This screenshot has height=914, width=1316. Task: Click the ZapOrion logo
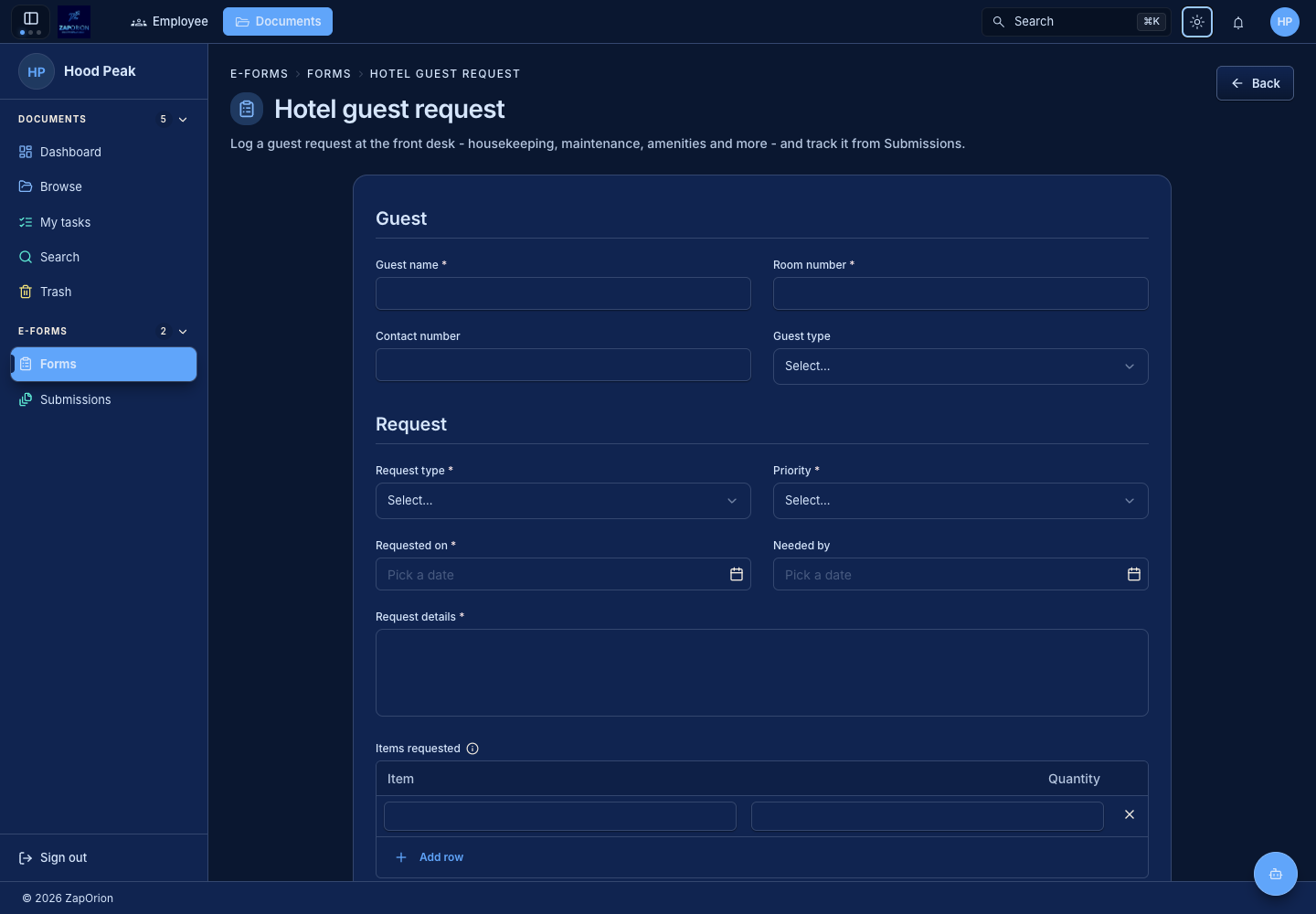pos(74,21)
